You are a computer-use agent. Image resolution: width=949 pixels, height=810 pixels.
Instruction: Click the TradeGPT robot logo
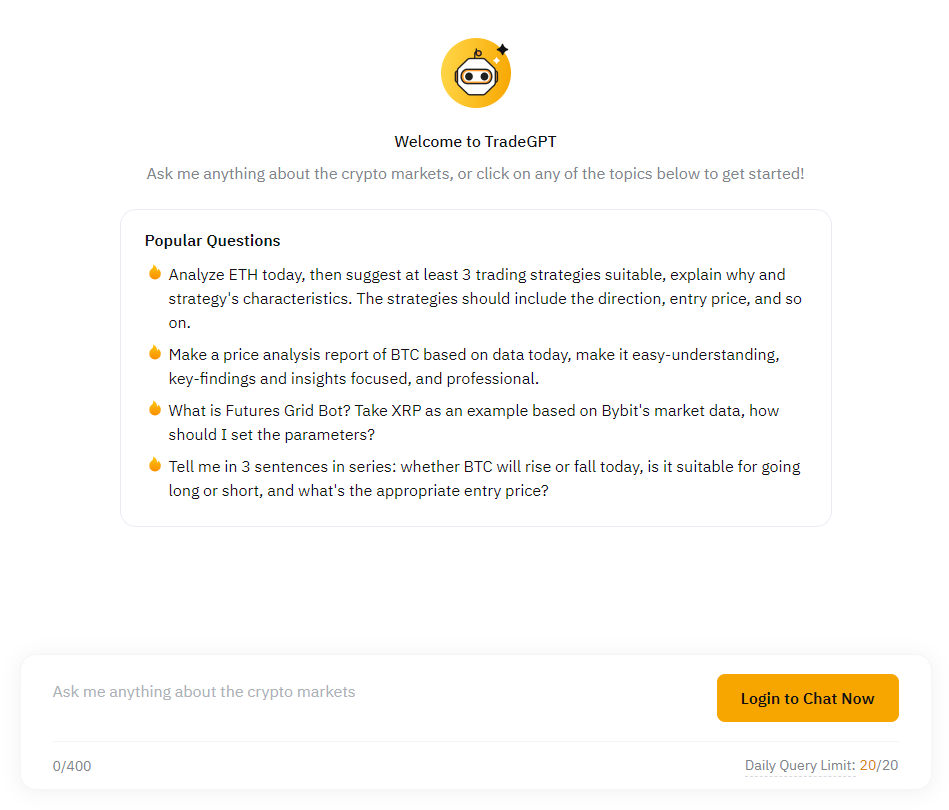475,74
